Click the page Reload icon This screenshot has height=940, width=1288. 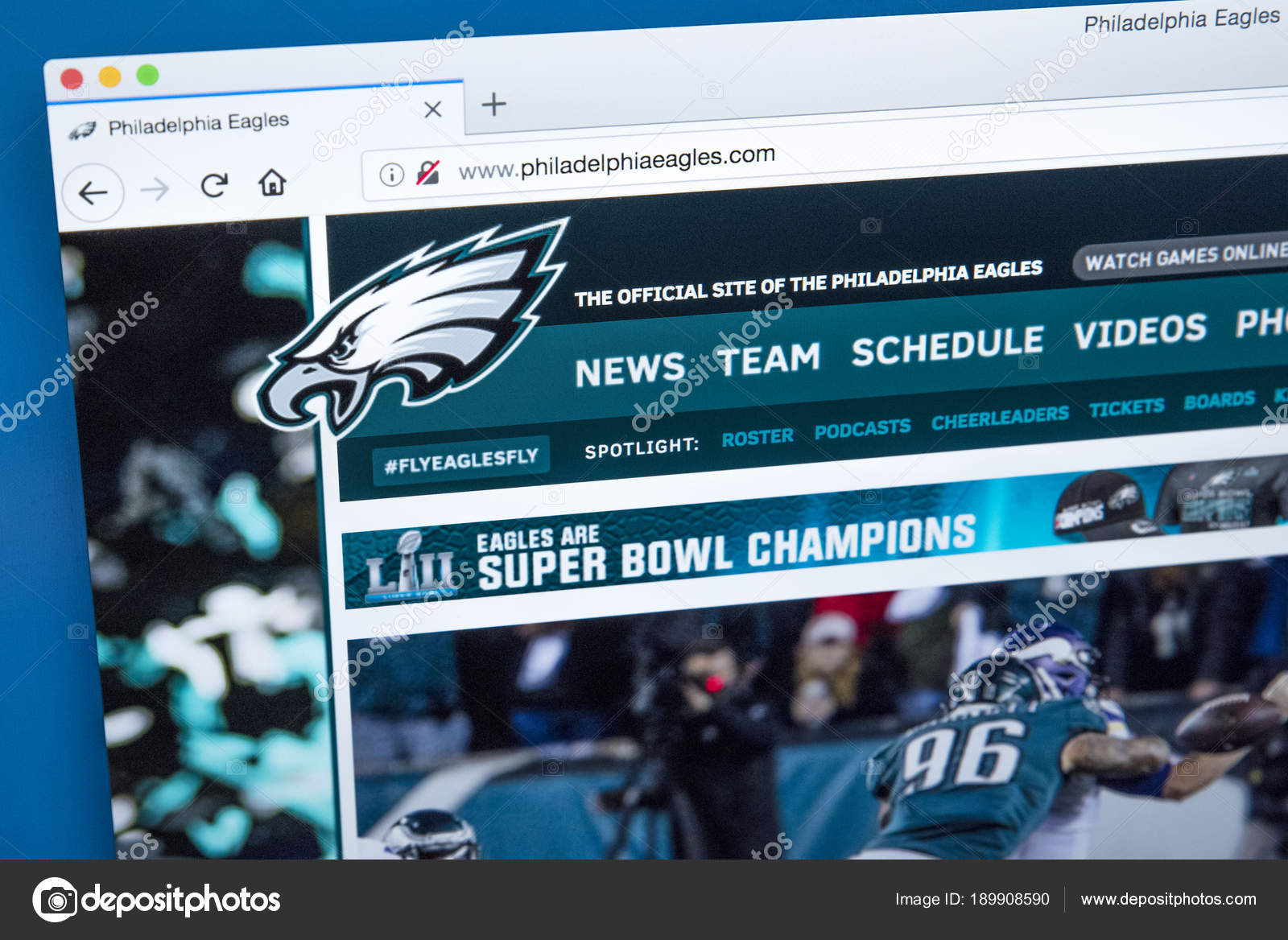(x=213, y=186)
